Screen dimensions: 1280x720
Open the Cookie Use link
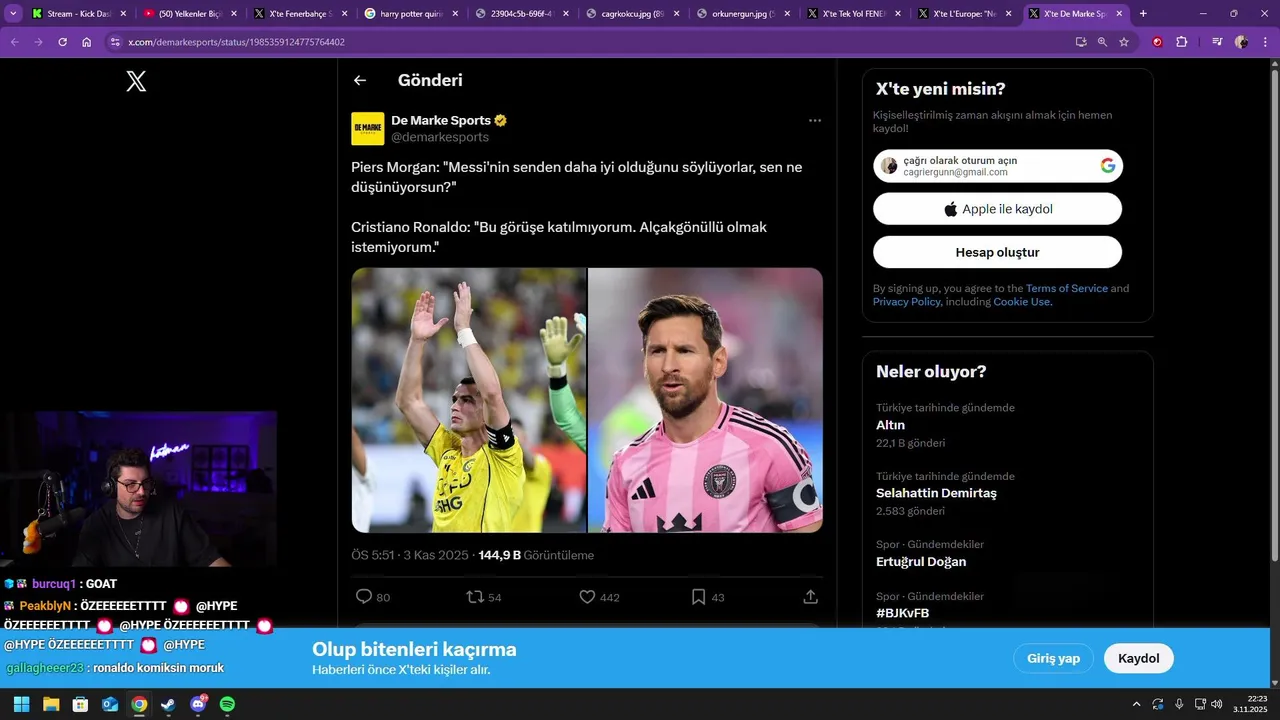[1022, 302]
